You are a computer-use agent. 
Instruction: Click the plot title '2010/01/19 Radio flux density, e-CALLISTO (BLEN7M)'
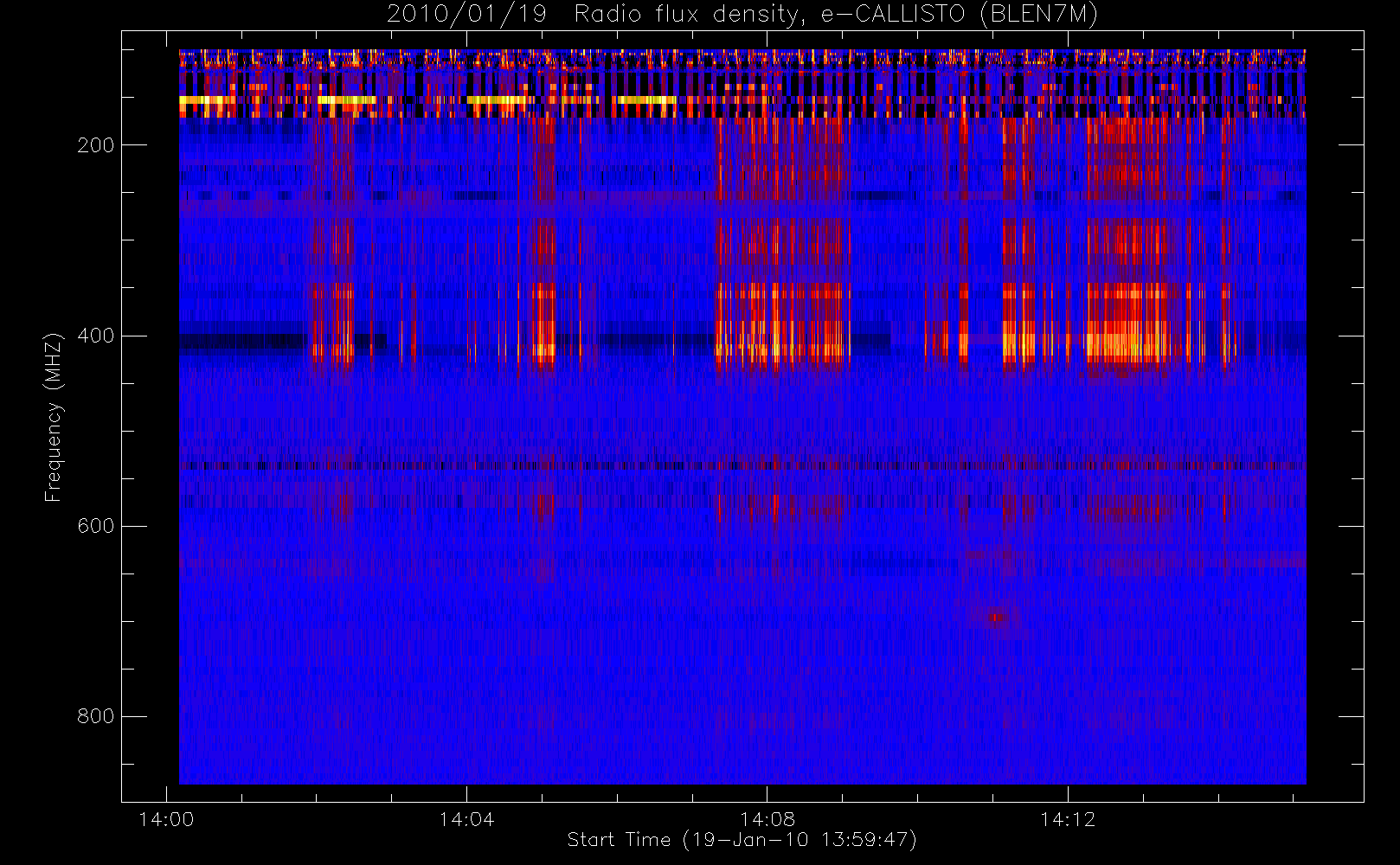742,15
